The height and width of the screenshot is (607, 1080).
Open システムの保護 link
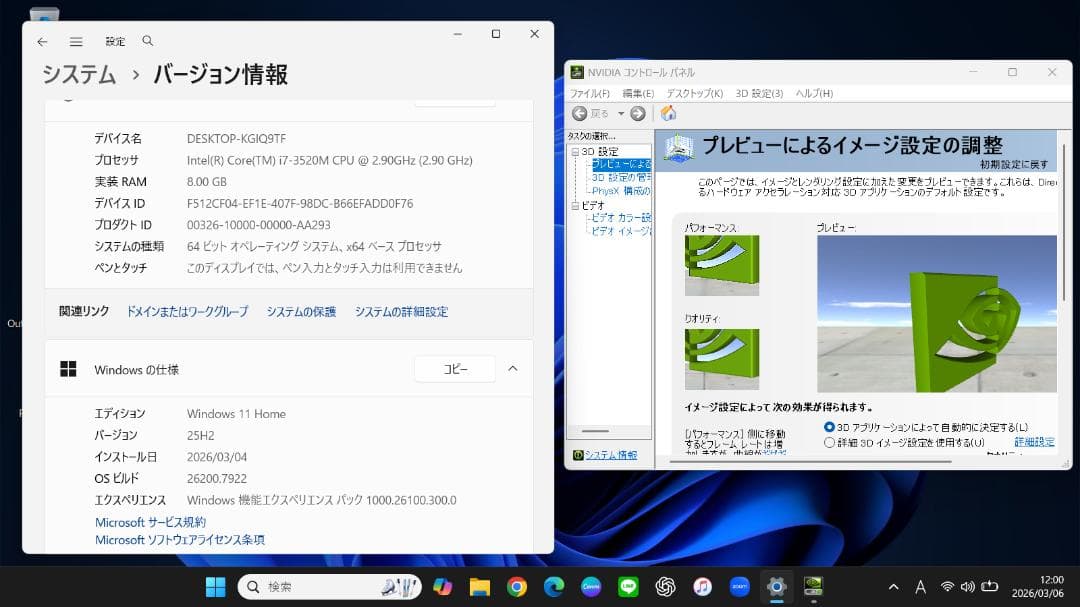(x=301, y=311)
